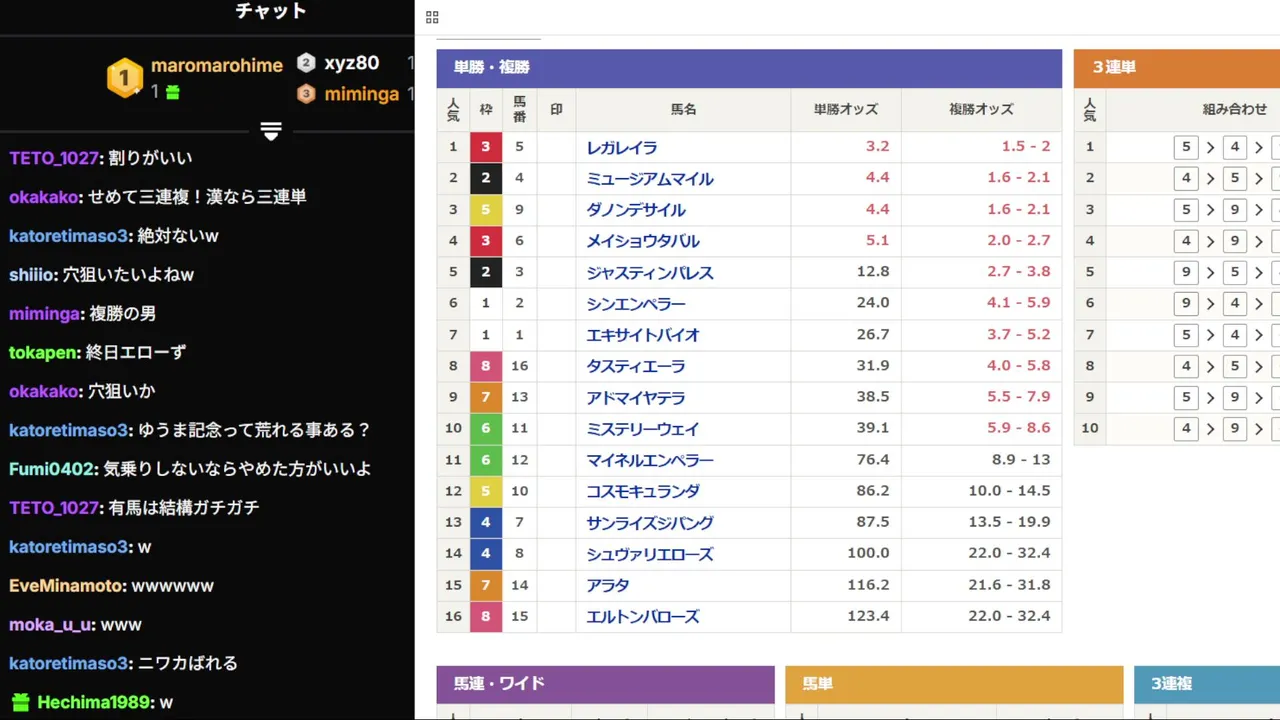Open the horse link コスモキュランダ
Screen dimensions: 1280x720
[x=643, y=492]
